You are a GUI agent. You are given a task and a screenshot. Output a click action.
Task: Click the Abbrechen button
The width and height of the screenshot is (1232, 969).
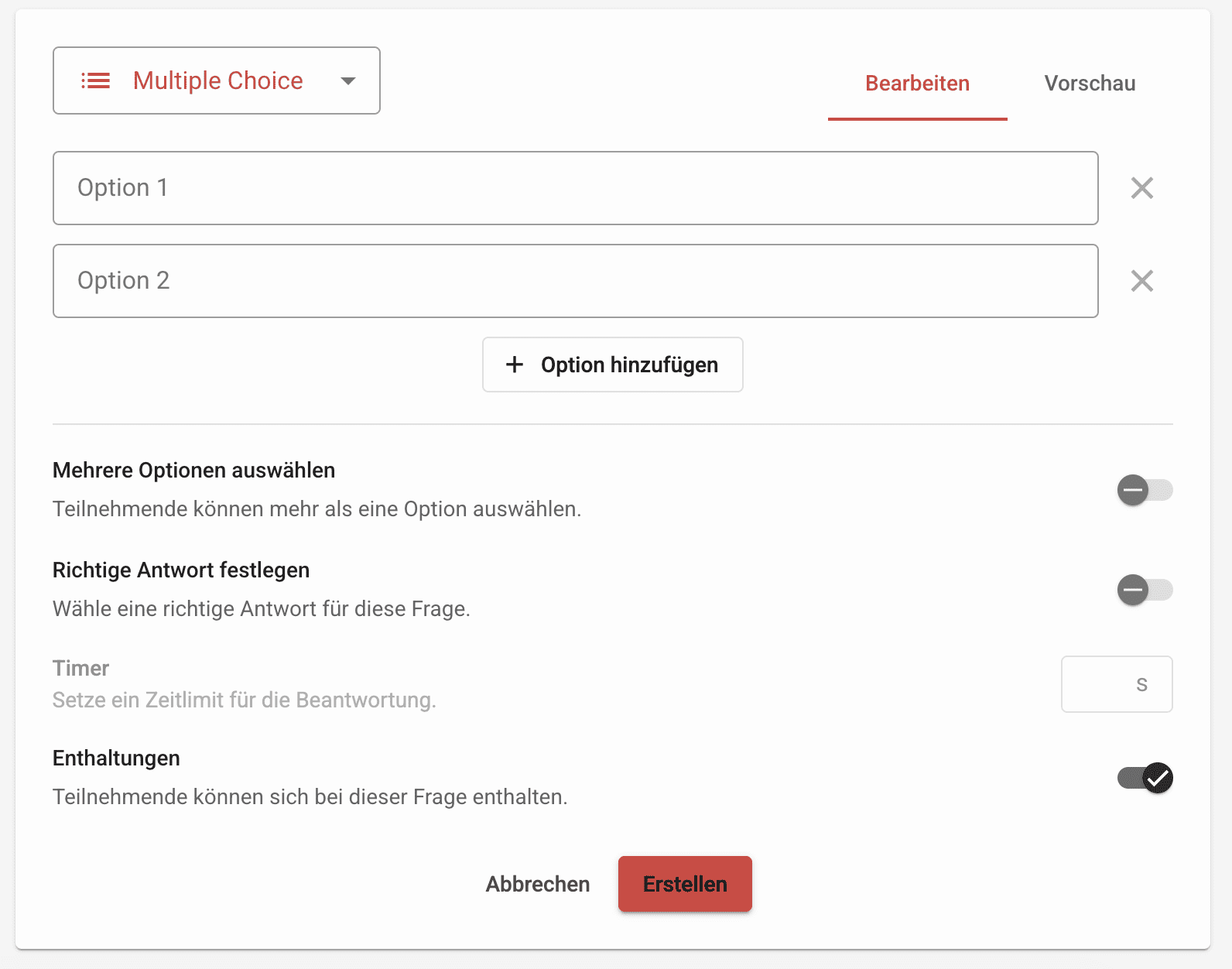538,884
